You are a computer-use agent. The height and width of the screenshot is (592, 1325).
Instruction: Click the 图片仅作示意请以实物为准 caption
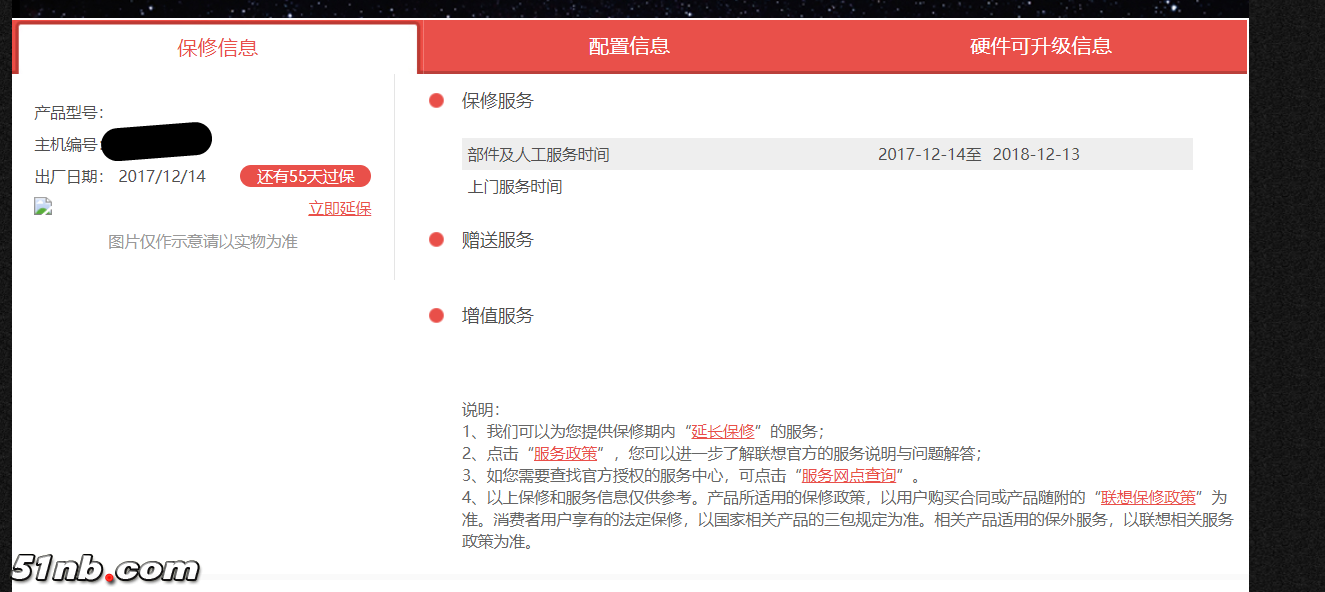coord(203,242)
